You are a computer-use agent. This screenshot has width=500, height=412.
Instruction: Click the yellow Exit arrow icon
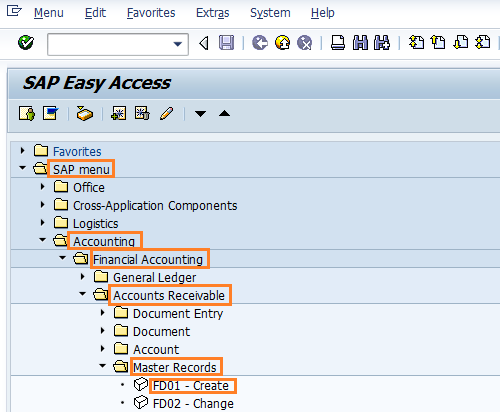click(x=282, y=43)
